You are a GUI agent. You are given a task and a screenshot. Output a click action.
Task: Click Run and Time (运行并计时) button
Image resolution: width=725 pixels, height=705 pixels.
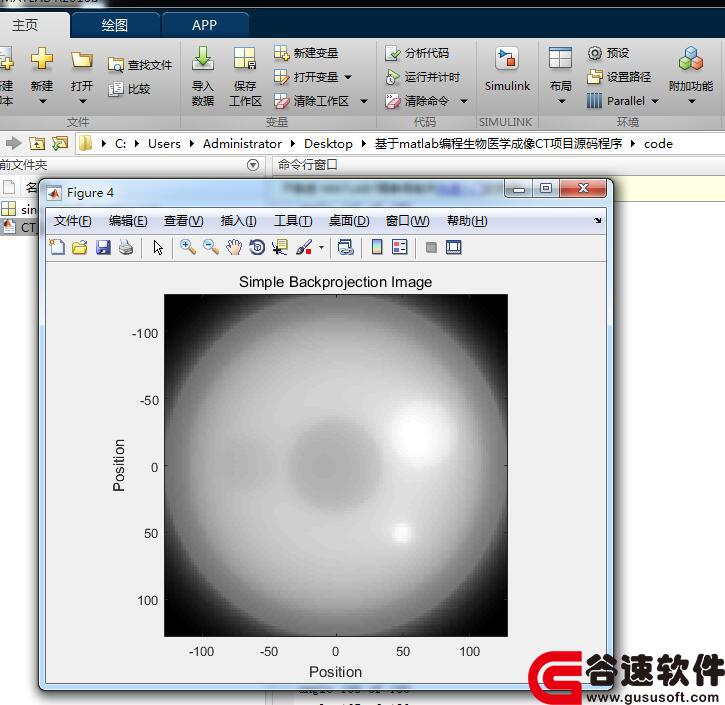pos(422,77)
